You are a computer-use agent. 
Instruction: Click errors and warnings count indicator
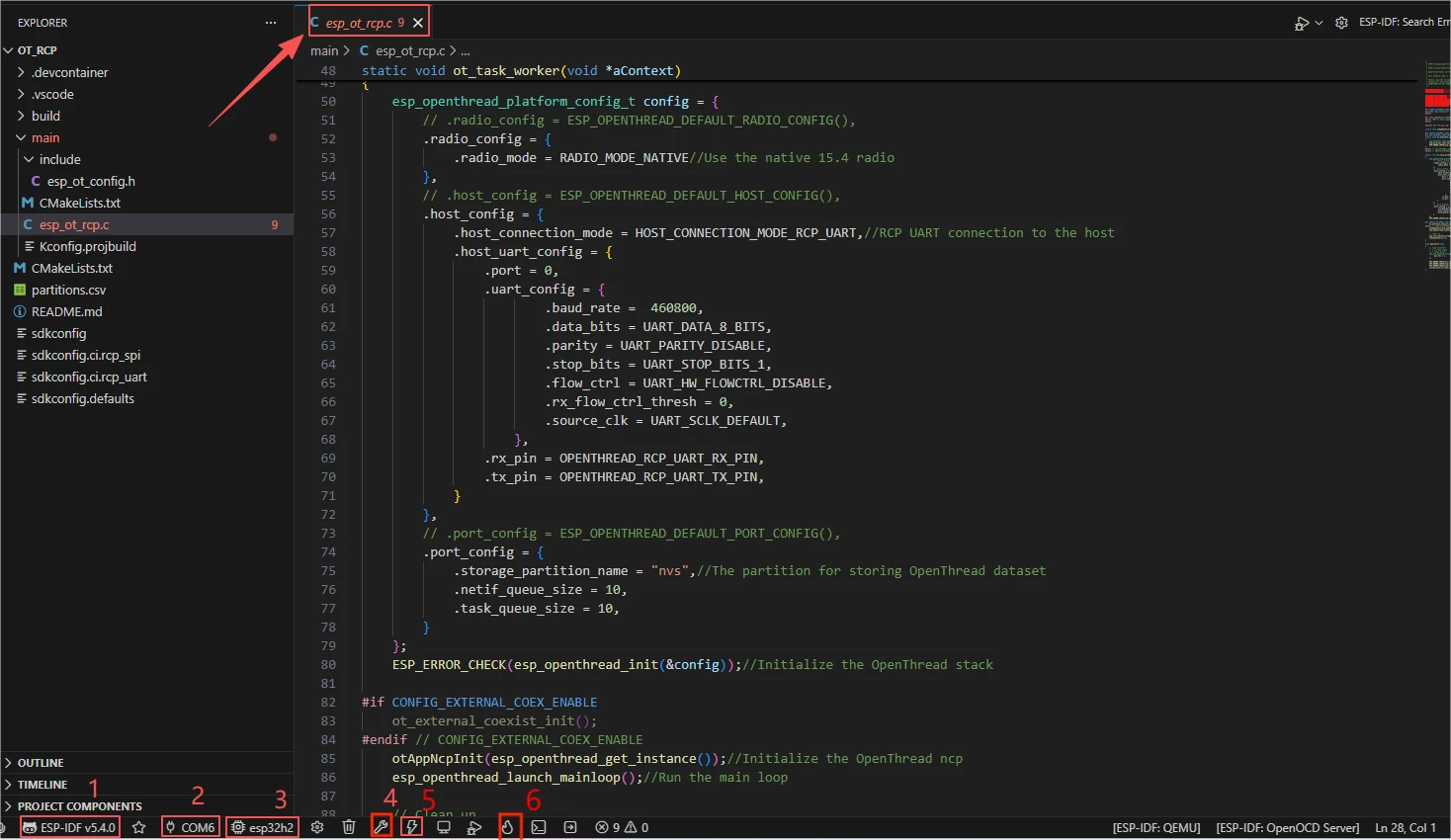pos(622,827)
